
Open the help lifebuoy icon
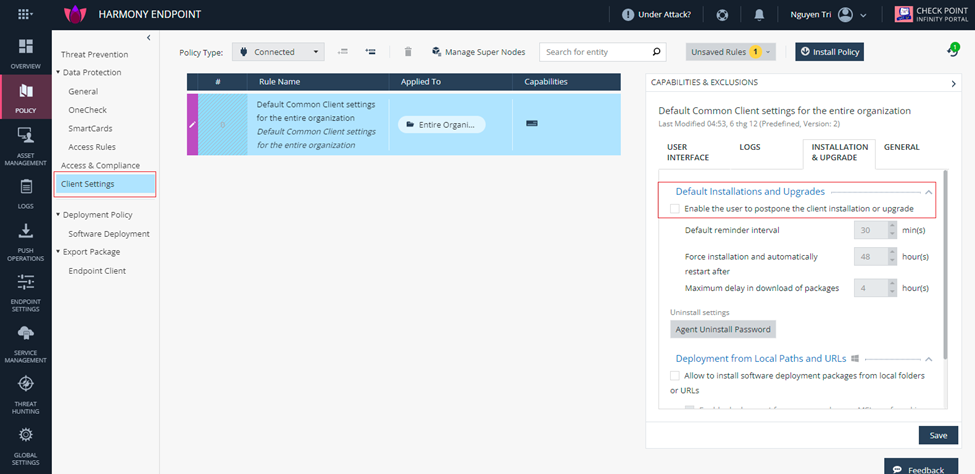coord(722,14)
